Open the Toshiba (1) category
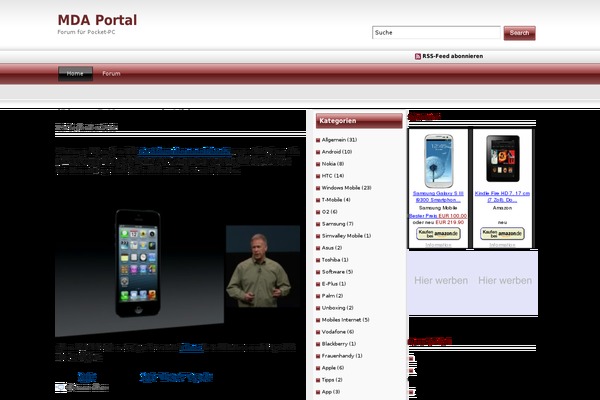This screenshot has width=600, height=400. coord(335,260)
